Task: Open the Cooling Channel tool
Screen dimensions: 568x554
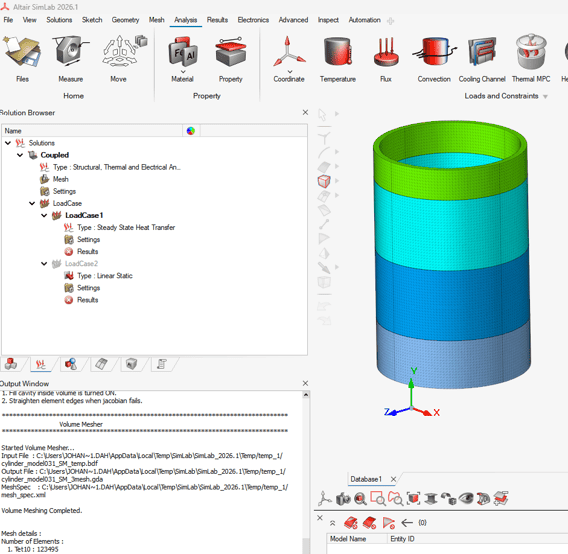Action: click(482, 58)
